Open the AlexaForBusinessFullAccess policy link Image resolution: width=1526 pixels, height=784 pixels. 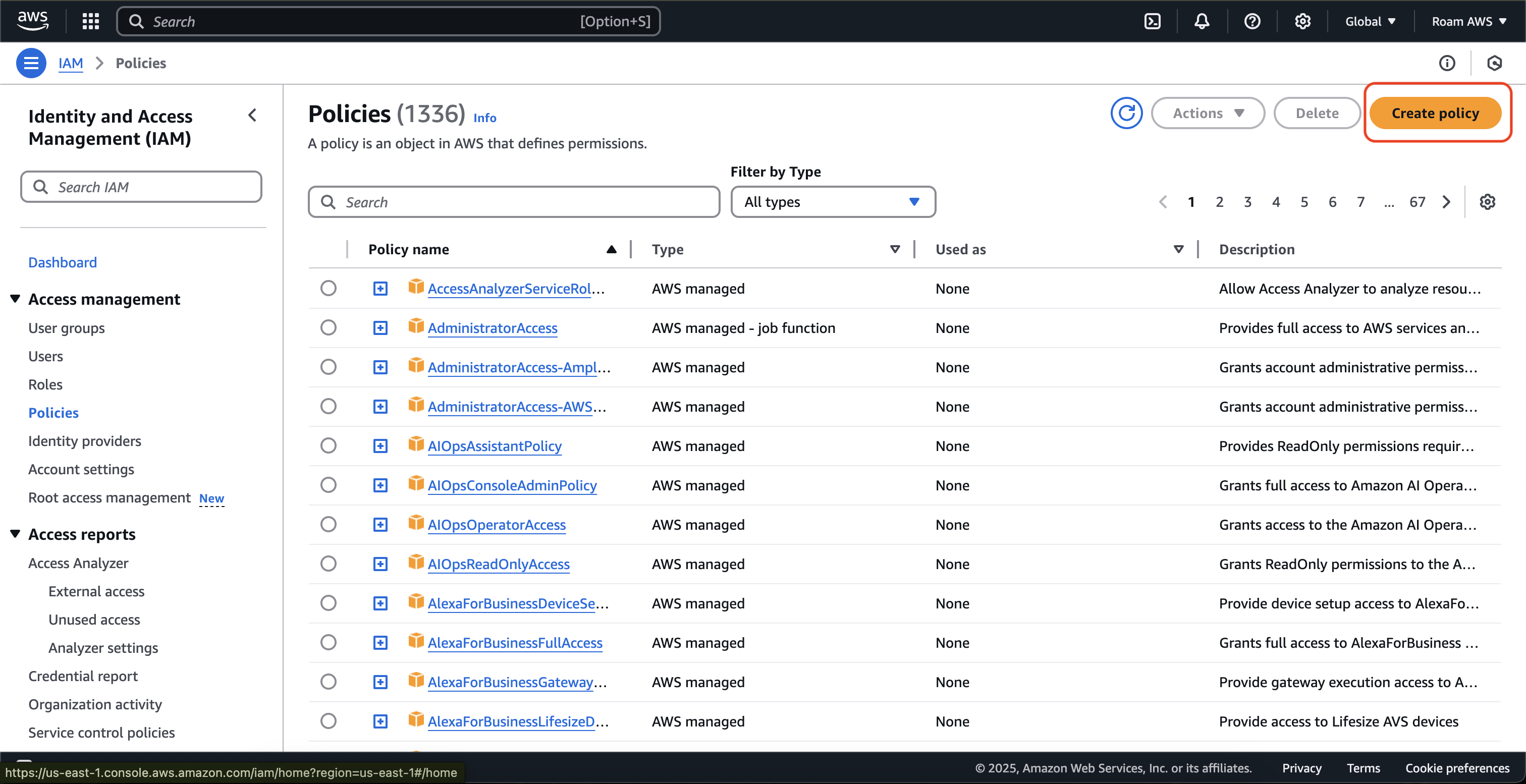click(515, 642)
